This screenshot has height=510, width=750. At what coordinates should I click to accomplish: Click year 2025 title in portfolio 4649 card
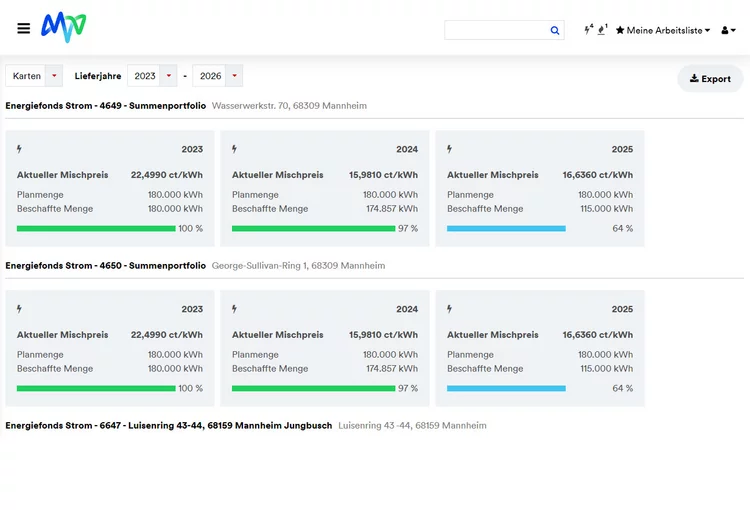pyautogui.click(x=622, y=149)
